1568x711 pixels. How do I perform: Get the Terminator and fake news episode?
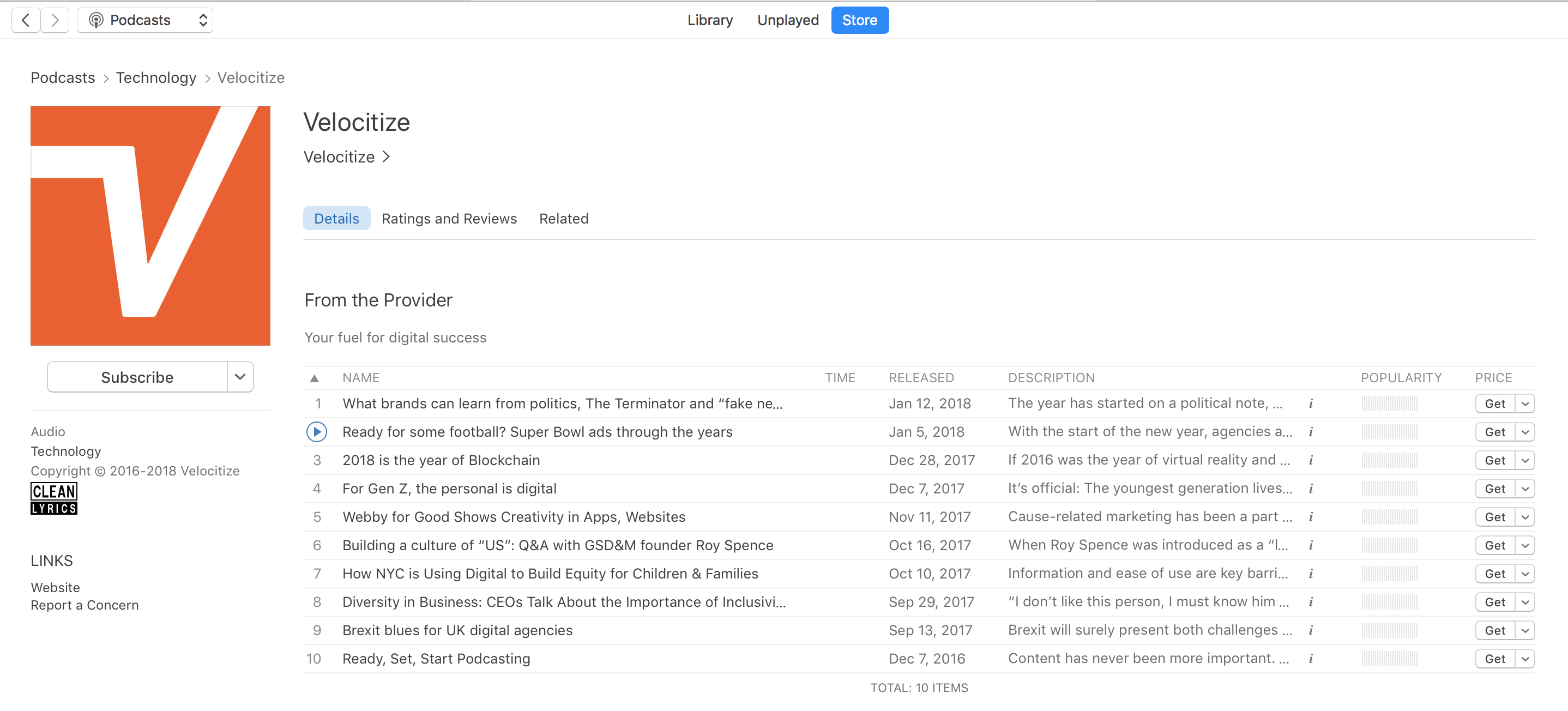point(1495,403)
